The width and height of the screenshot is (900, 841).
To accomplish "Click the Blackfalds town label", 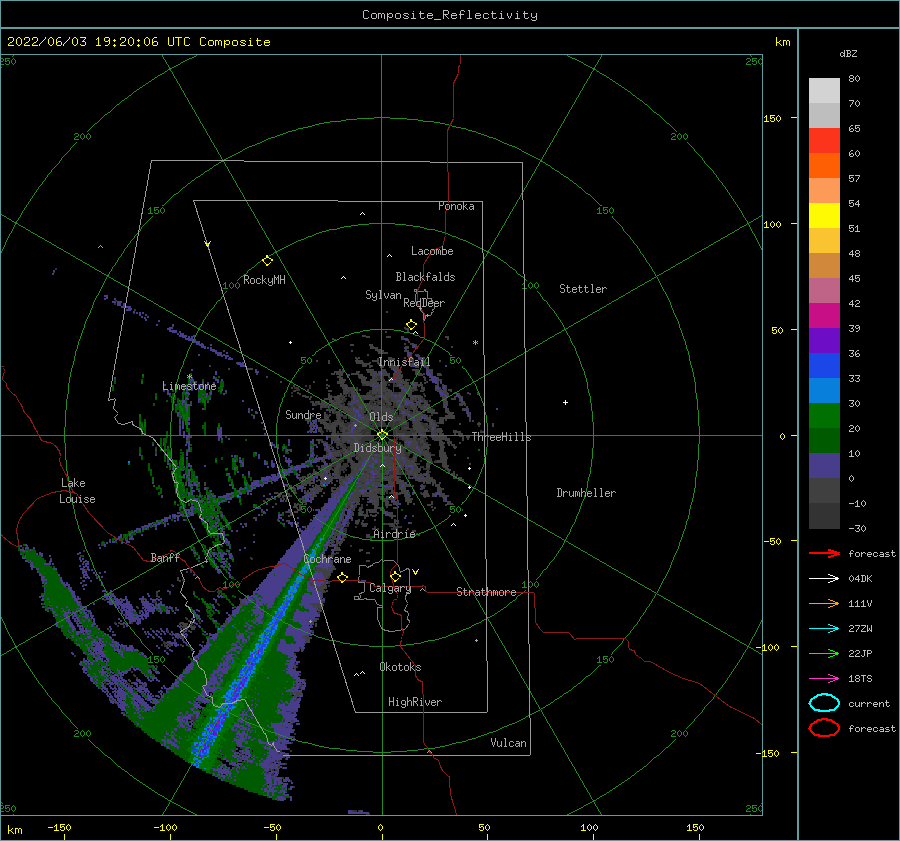I will [x=425, y=277].
